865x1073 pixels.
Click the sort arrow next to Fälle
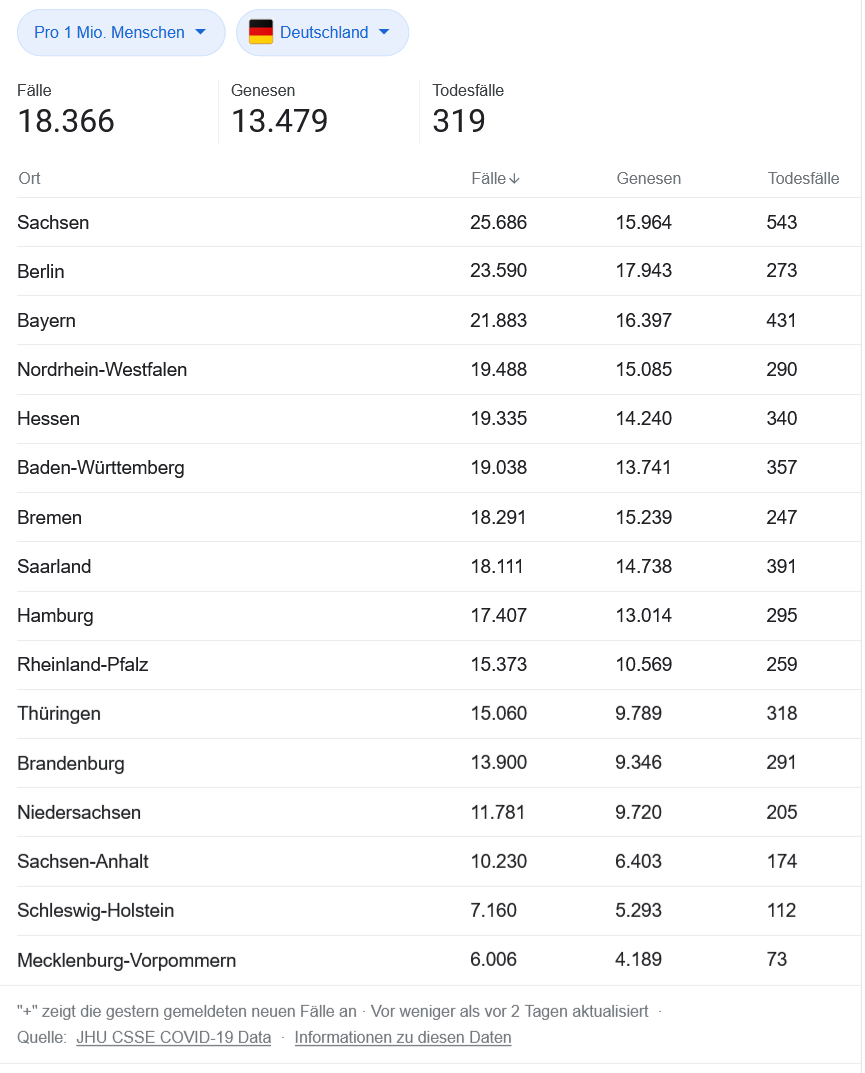pos(516,178)
